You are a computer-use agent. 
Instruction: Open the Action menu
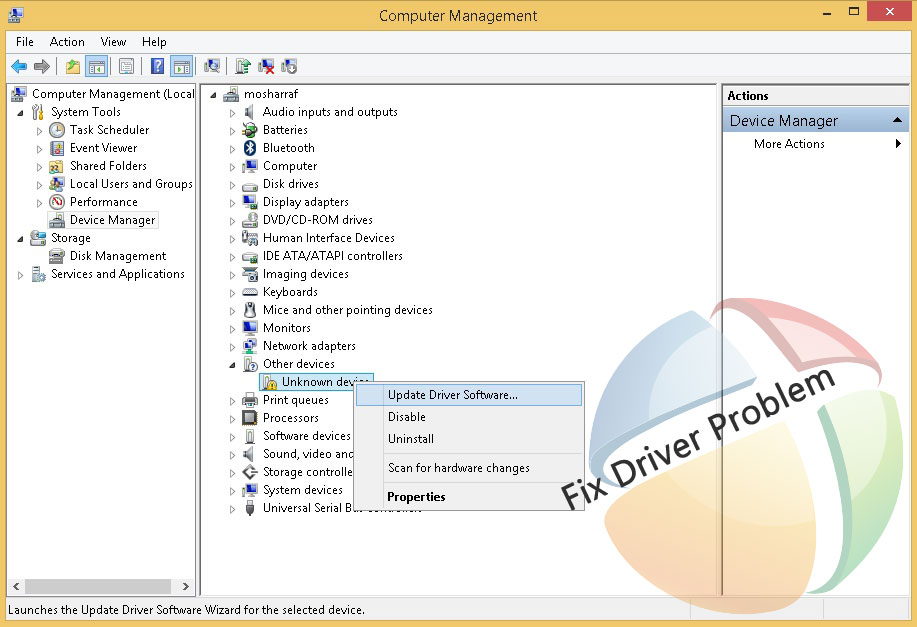coord(67,42)
